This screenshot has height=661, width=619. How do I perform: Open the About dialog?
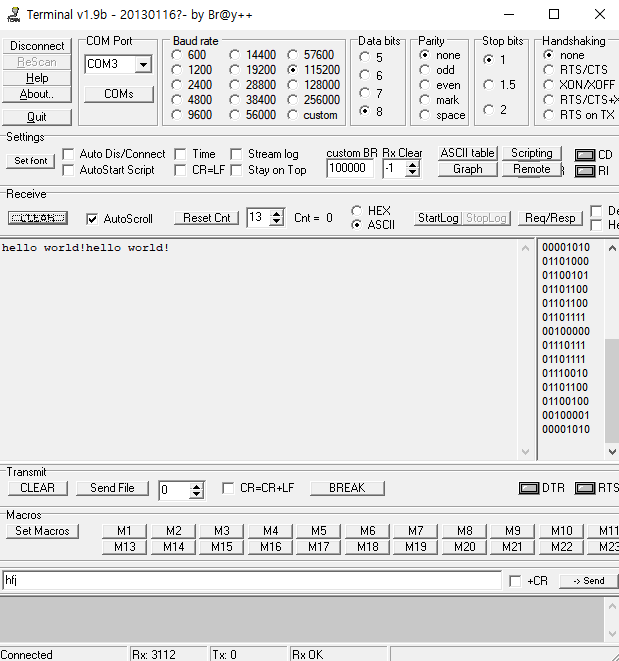click(37, 94)
